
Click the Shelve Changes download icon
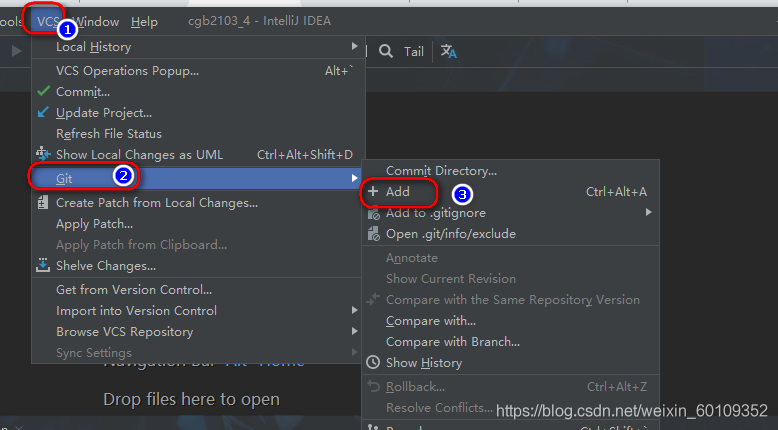[x=43, y=265]
